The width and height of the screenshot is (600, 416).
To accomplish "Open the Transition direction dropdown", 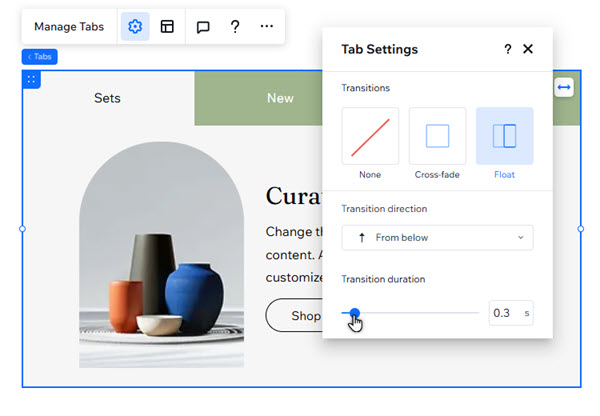I will [x=437, y=238].
